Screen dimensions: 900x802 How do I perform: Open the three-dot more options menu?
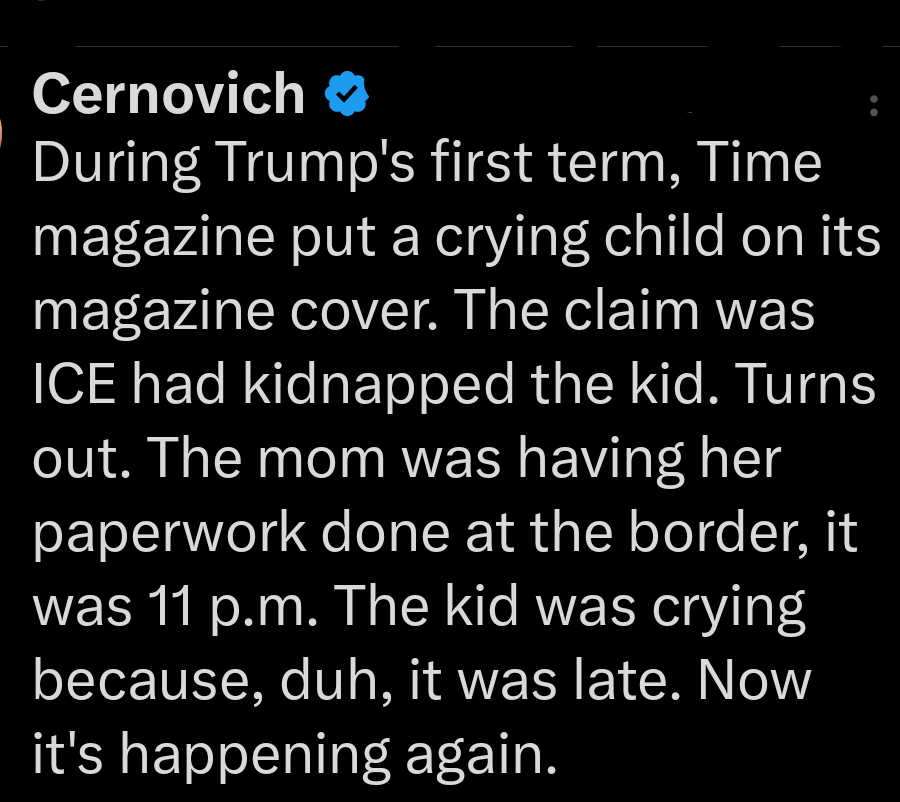pos(874,106)
